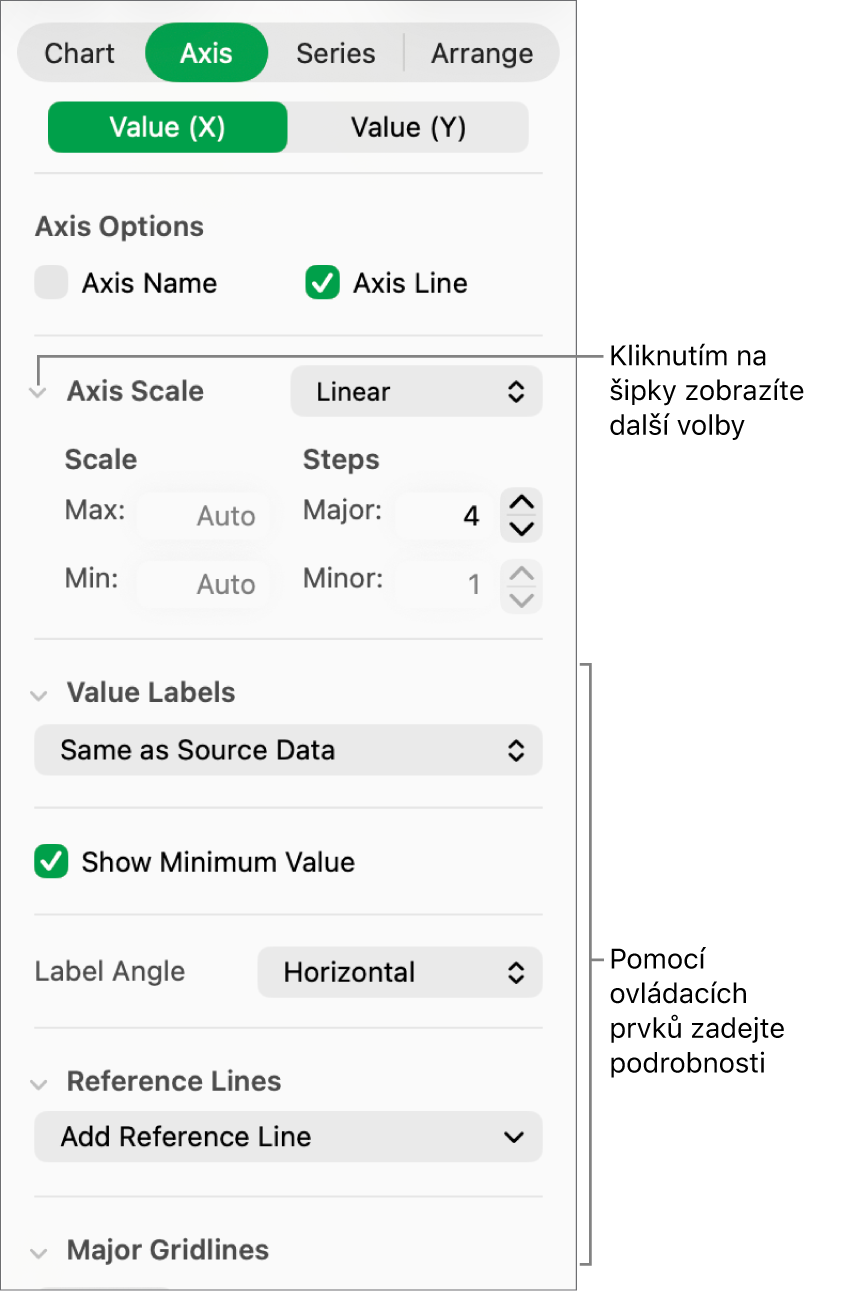
Task: Select the Value (X) axis button
Action: point(168,128)
